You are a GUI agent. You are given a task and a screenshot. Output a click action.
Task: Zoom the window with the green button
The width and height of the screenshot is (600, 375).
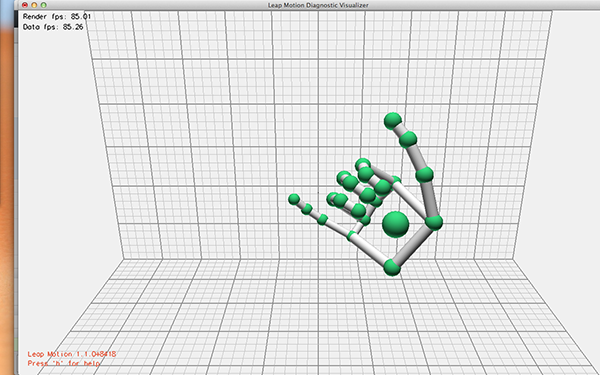point(43,5)
